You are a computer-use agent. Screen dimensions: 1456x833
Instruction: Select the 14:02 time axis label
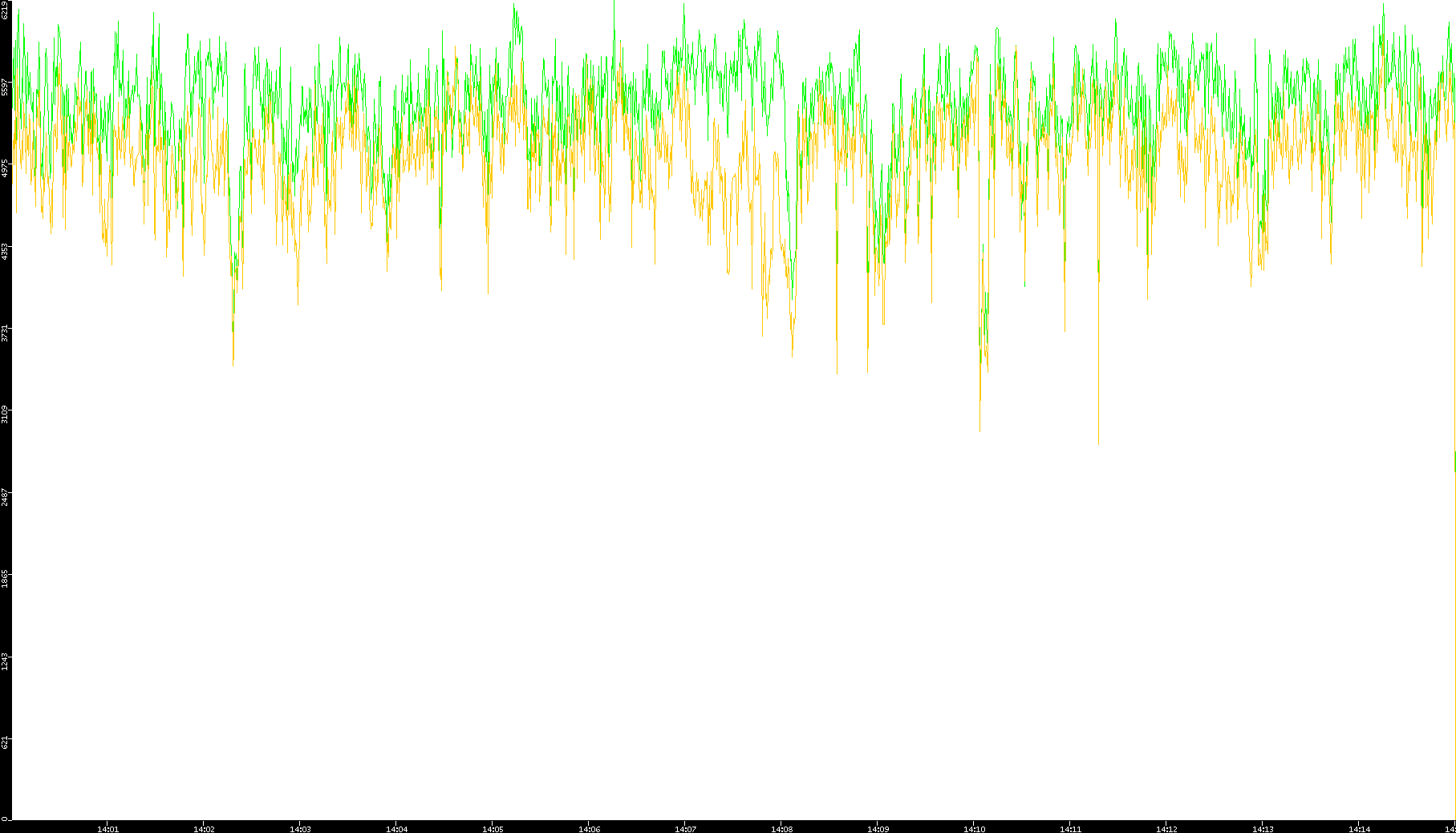coord(204,829)
